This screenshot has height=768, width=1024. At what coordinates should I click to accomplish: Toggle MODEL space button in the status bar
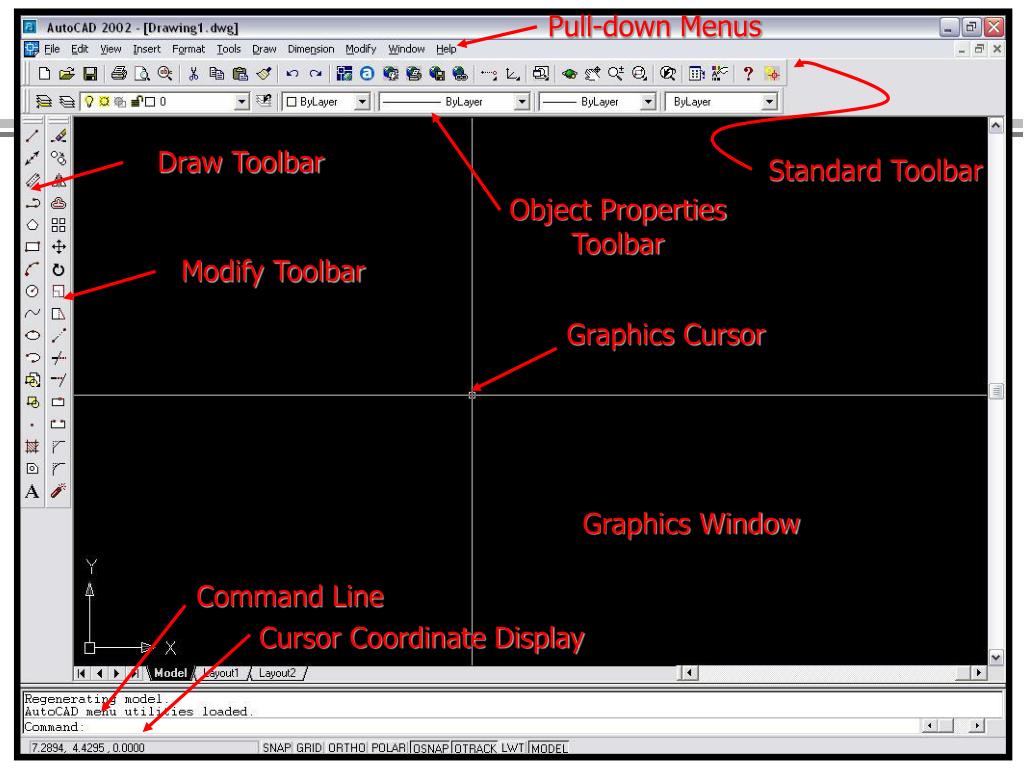549,748
